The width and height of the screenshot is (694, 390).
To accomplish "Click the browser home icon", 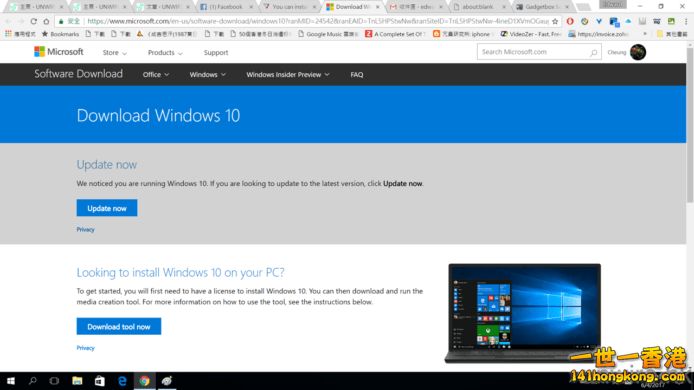I will pos(46,21).
